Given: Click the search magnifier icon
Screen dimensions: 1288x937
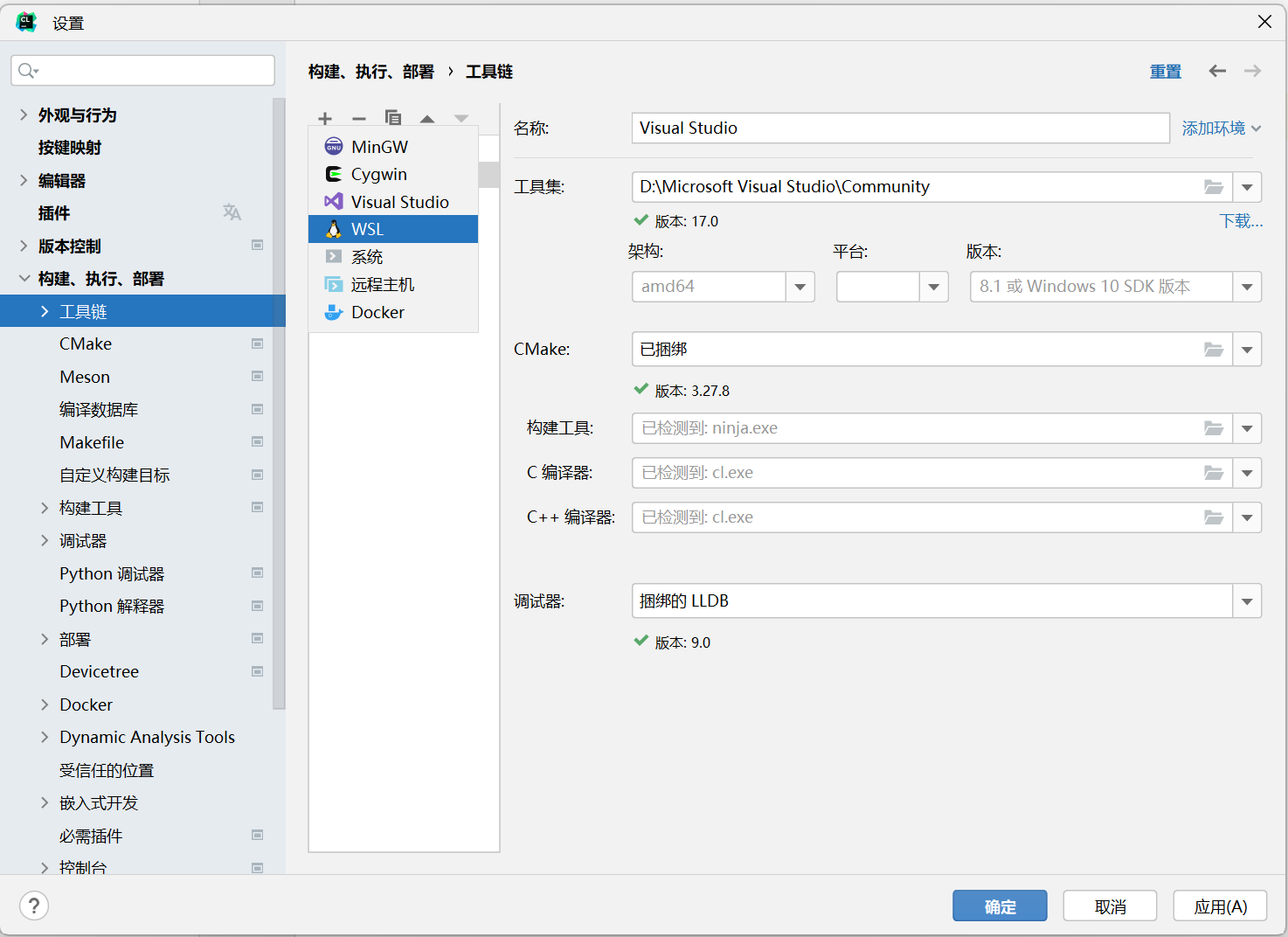Looking at the screenshot, I should (28, 71).
